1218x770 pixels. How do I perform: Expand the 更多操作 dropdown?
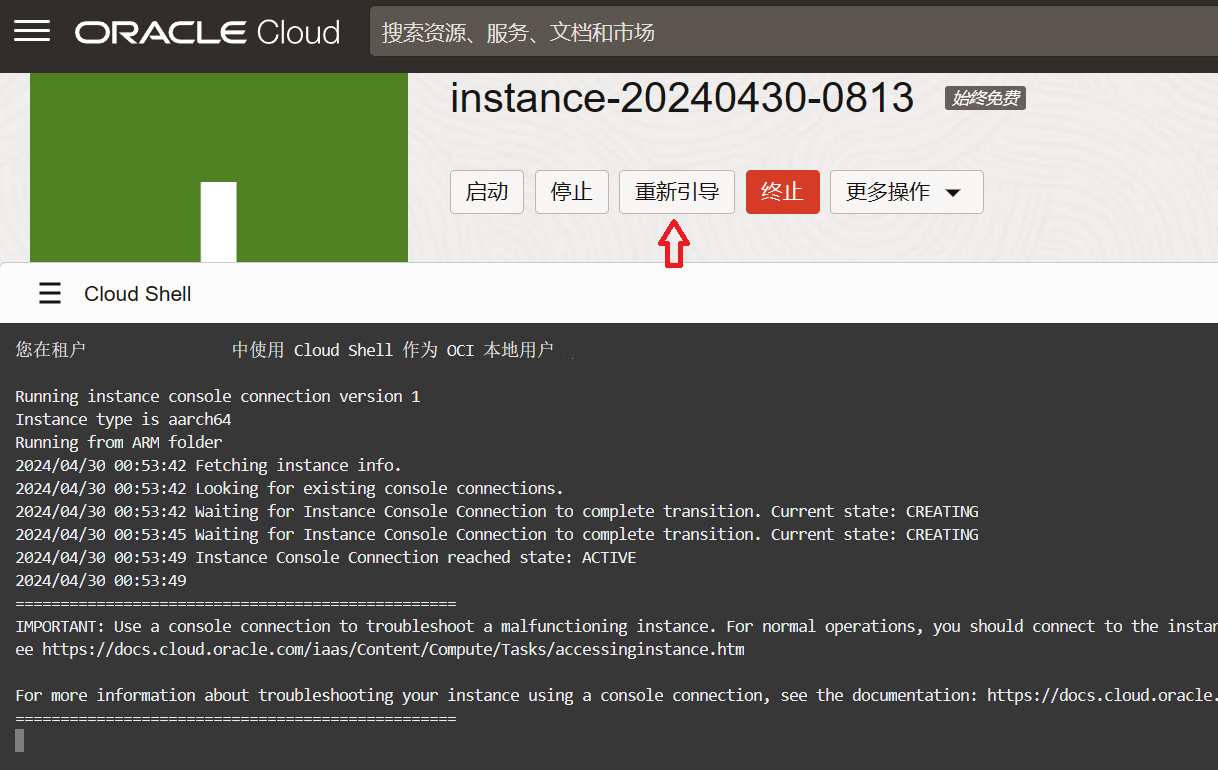[x=906, y=192]
